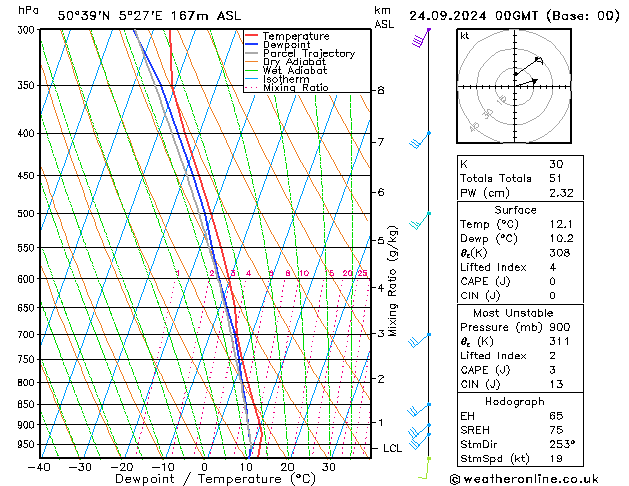Click the CAPE value in Surface table

(x=553, y=281)
